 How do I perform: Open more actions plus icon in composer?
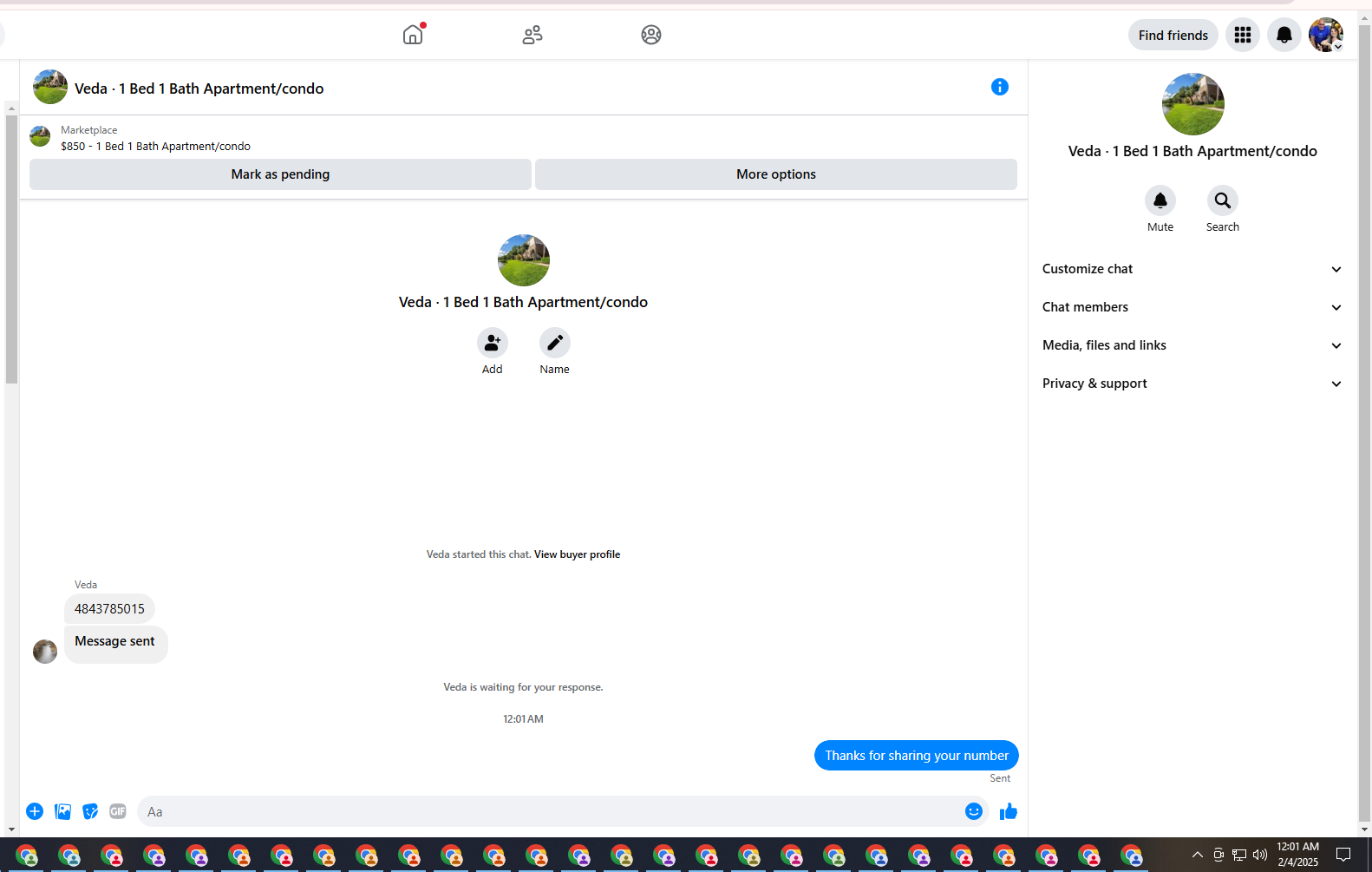[x=35, y=811]
